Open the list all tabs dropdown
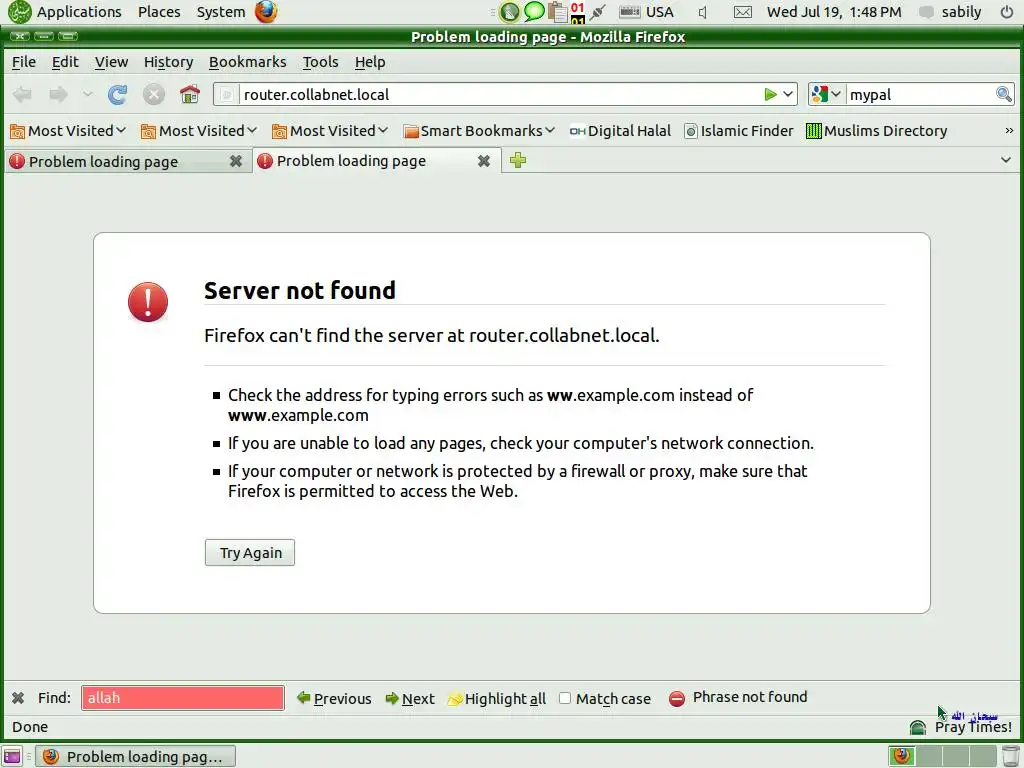The width and height of the screenshot is (1024, 768). click(1006, 160)
